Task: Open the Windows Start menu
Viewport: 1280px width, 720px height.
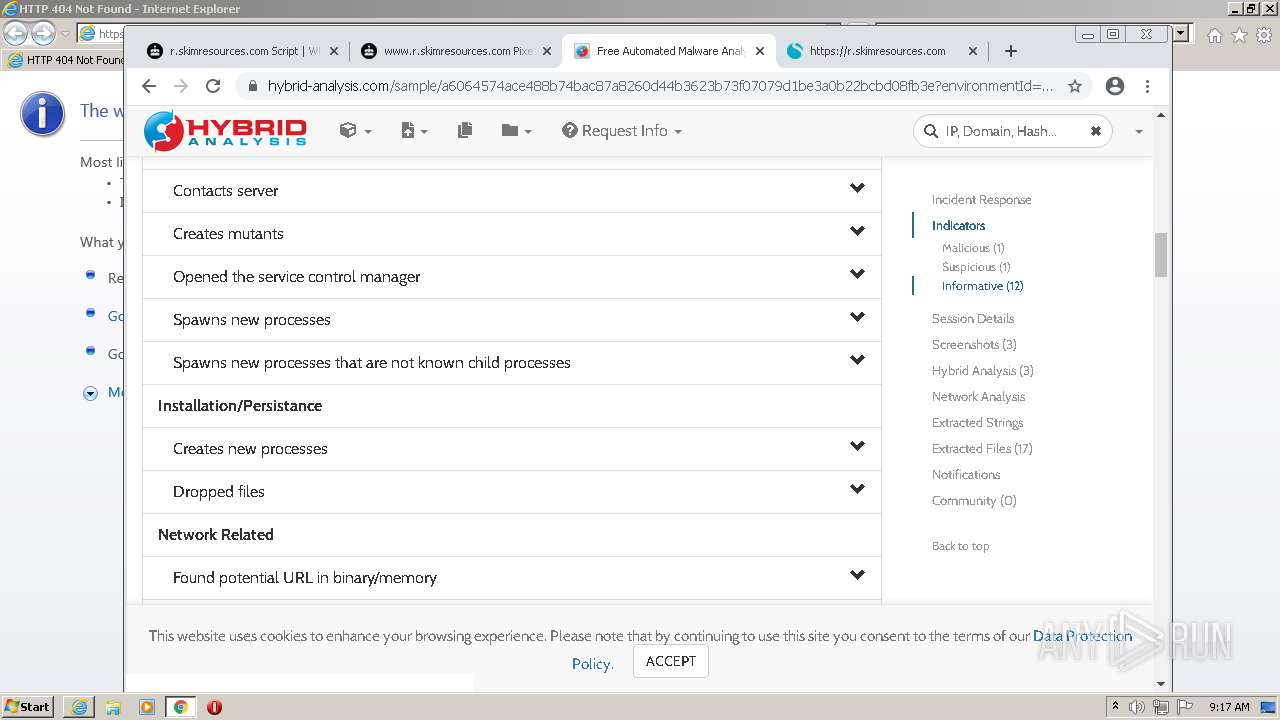Action: [x=28, y=707]
